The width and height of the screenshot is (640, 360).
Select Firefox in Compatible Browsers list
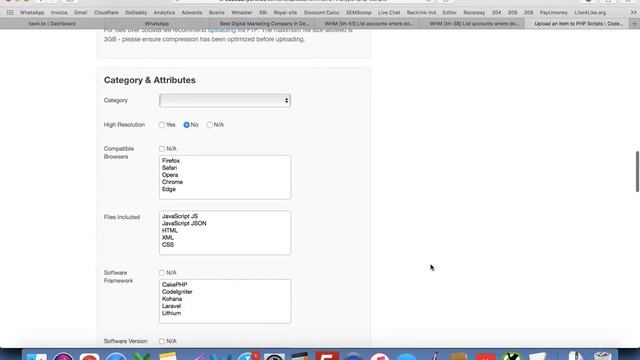pyautogui.click(x=171, y=161)
